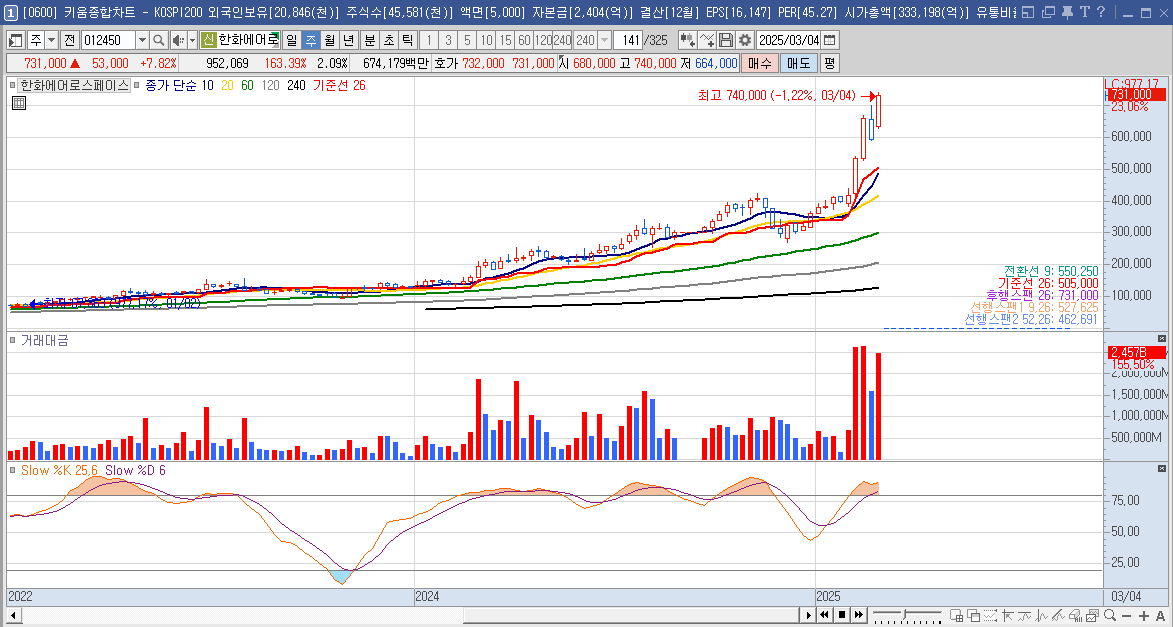This screenshot has width=1173, height=627.
Task: Select the second 초 chart period
Action: pyautogui.click(x=389, y=40)
